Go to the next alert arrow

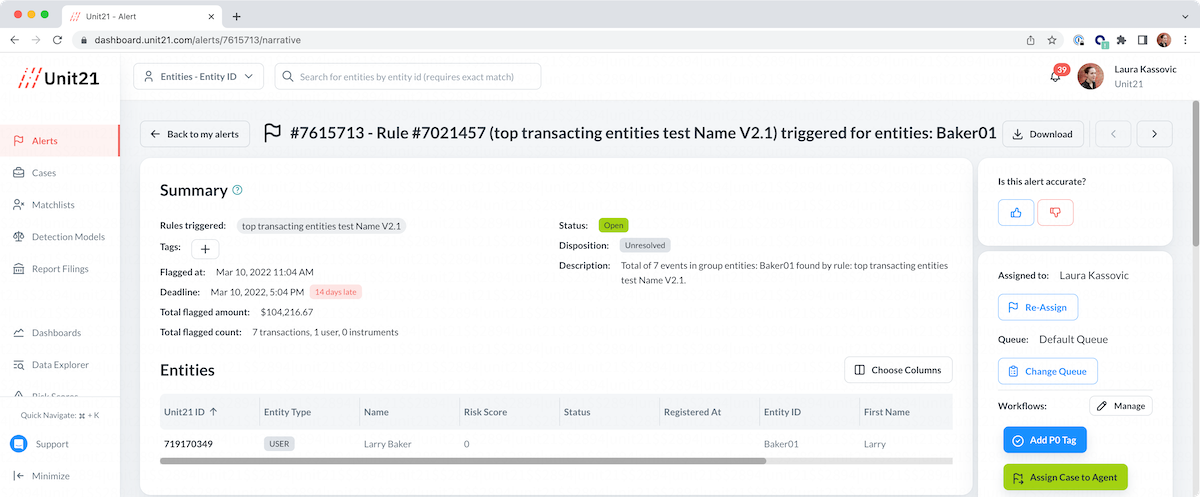click(x=1154, y=134)
